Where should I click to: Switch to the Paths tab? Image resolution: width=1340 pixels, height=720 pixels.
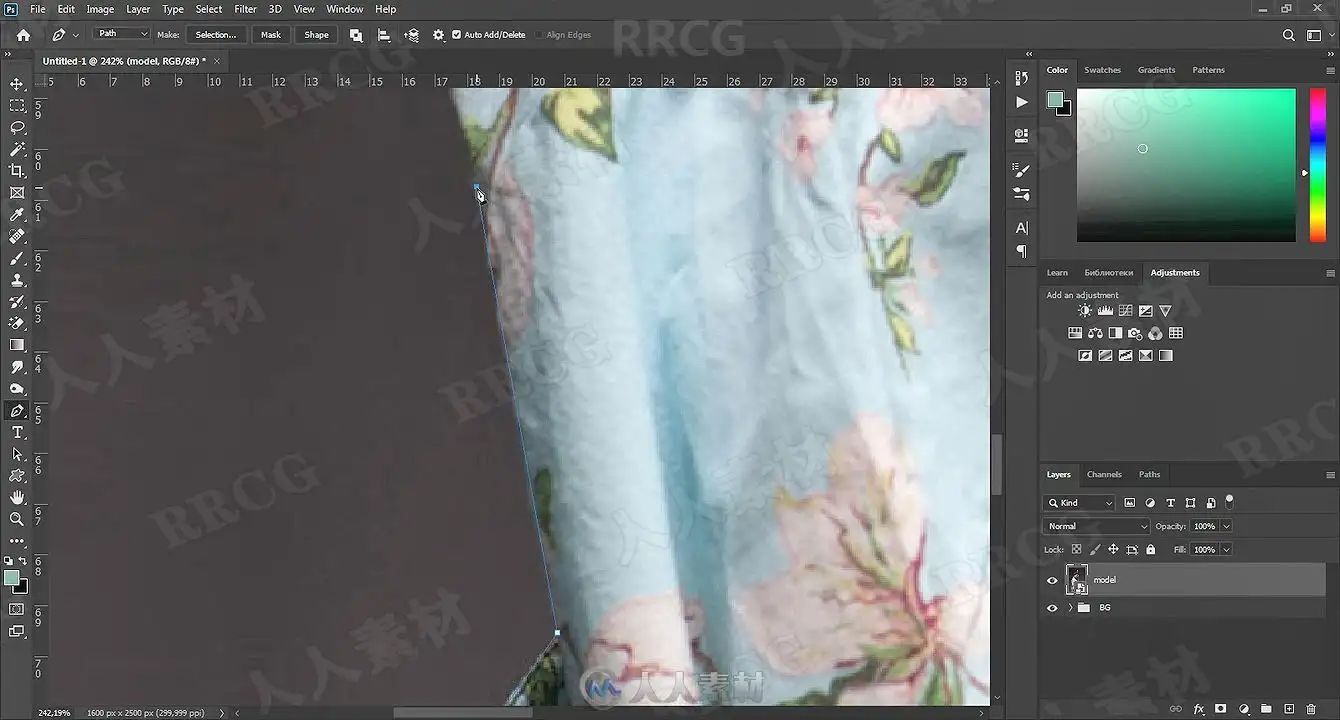[1150, 474]
